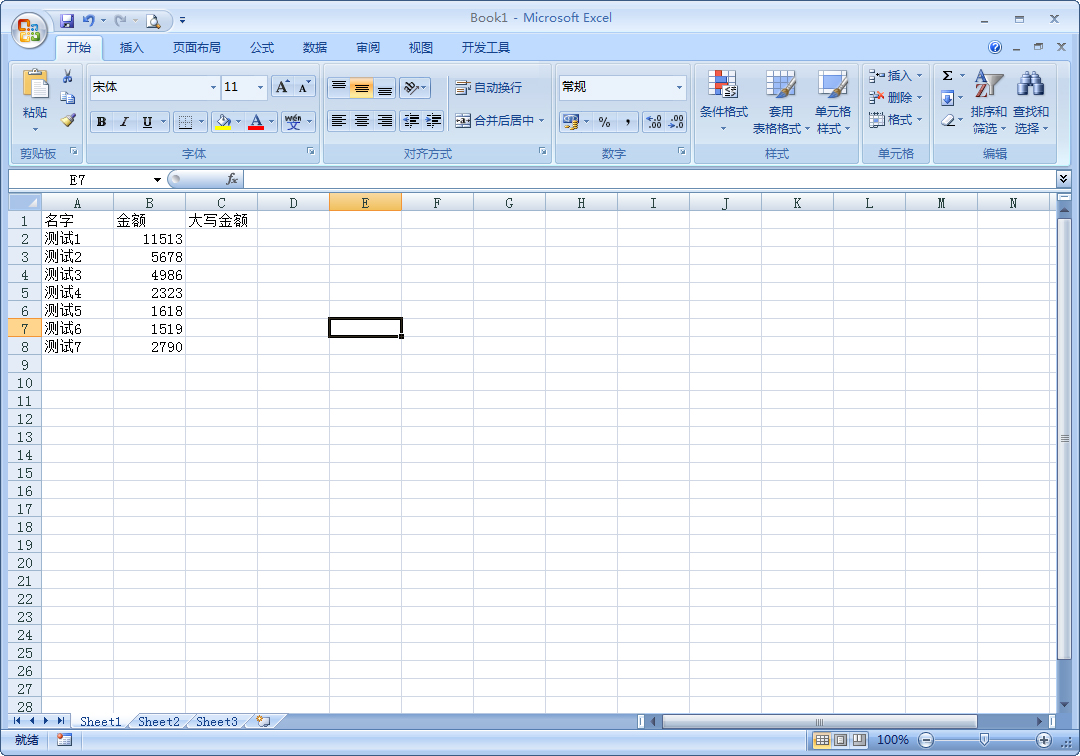Open the Fill down arrow tool
Viewport: 1080px width, 756px height.
(948, 98)
